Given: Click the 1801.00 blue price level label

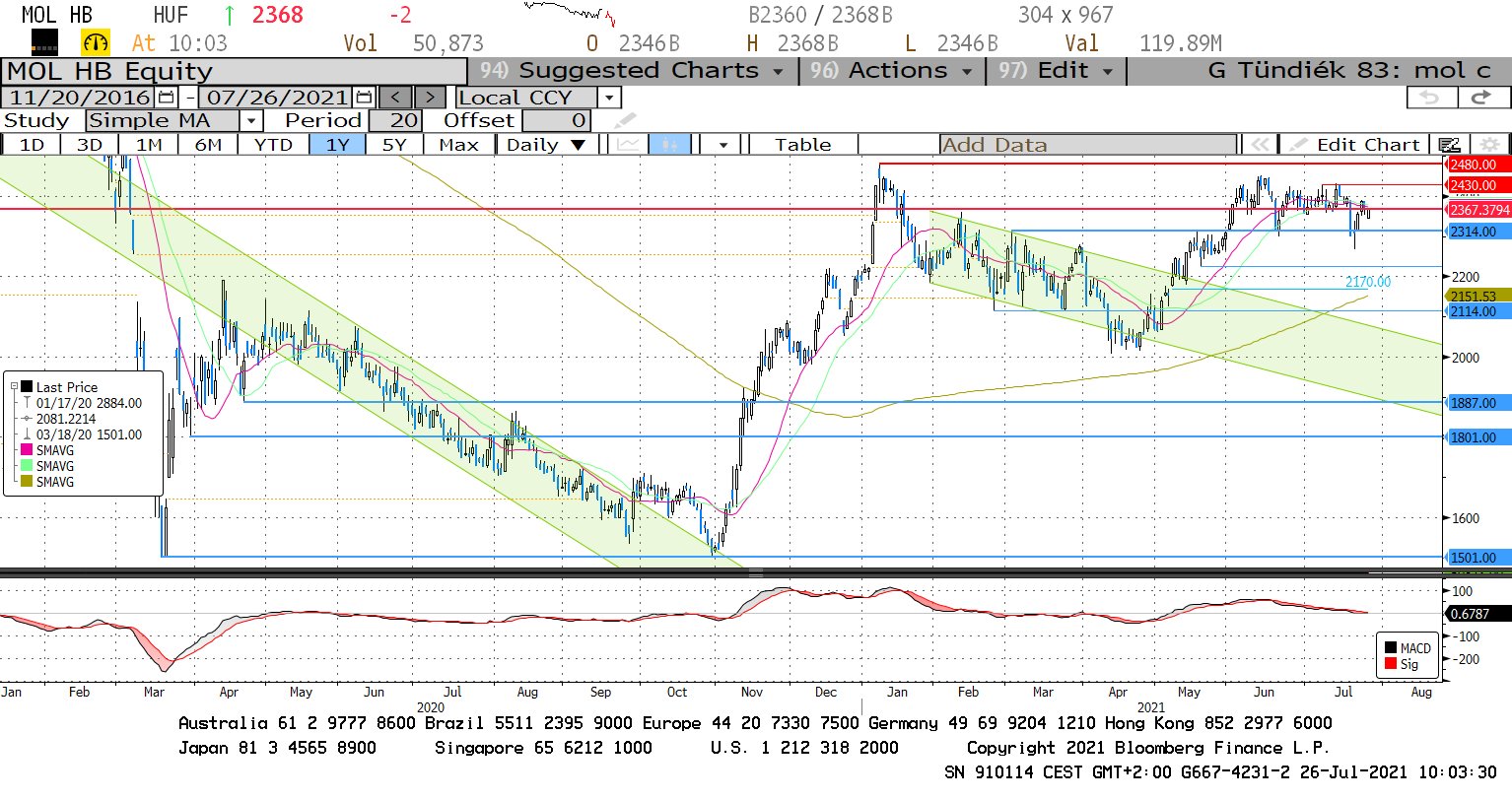Looking at the screenshot, I should click(1477, 437).
